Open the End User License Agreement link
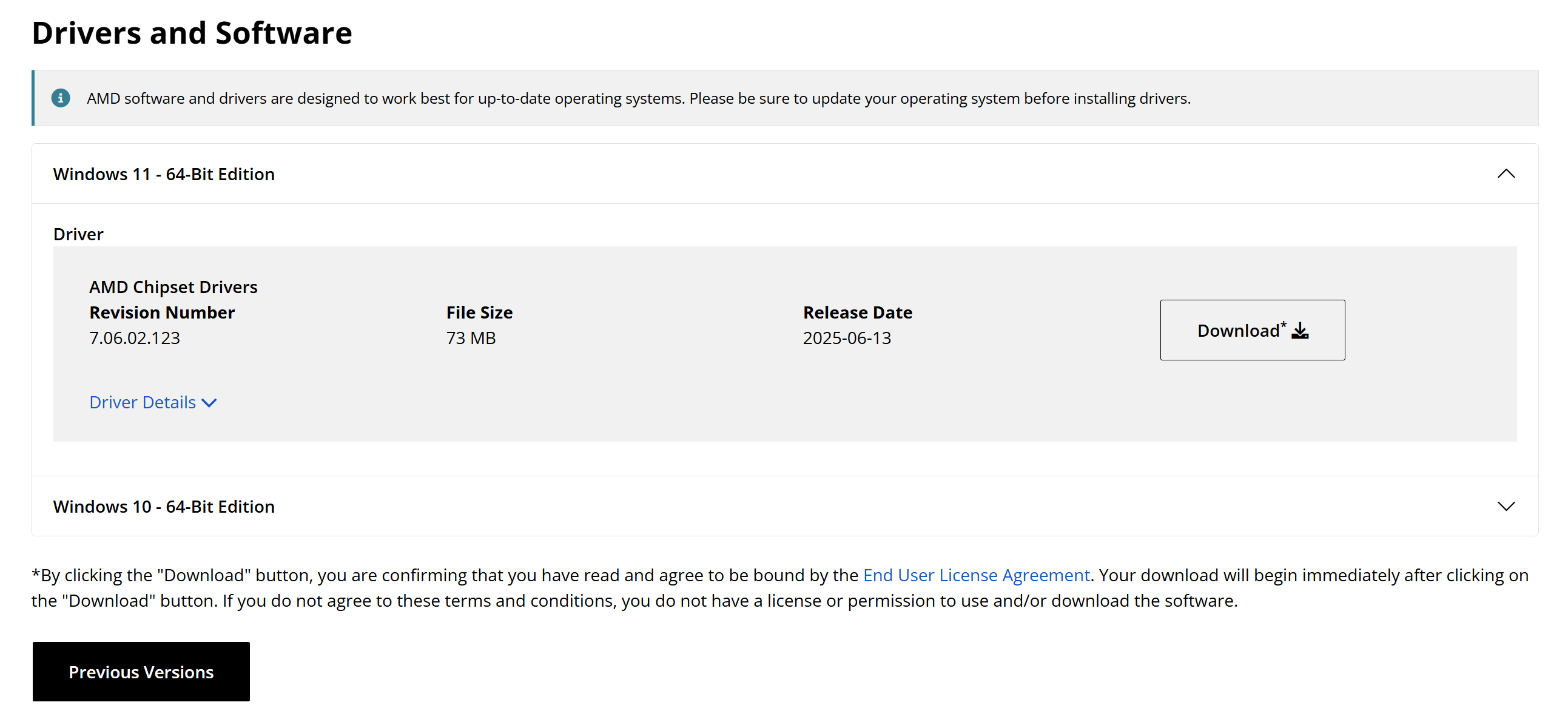1568x722 pixels. pos(976,575)
